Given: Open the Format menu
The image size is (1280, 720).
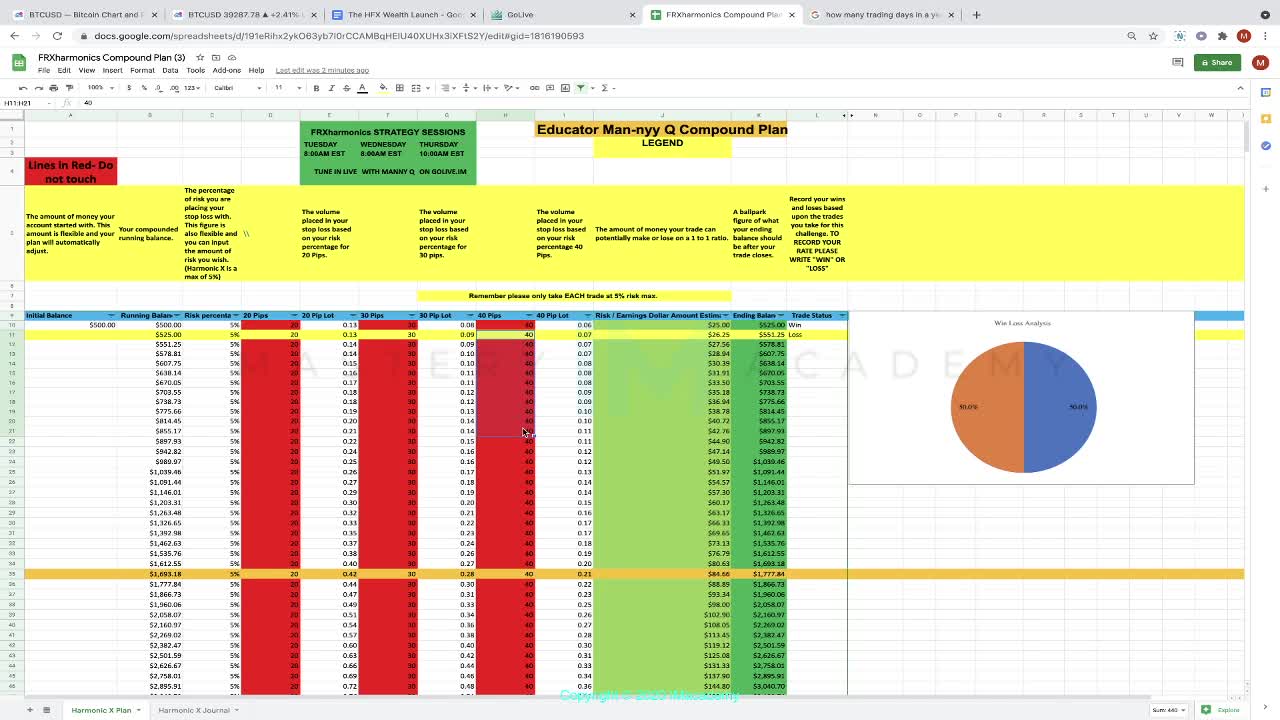Looking at the screenshot, I should pyautogui.click(x=142, y=70).
